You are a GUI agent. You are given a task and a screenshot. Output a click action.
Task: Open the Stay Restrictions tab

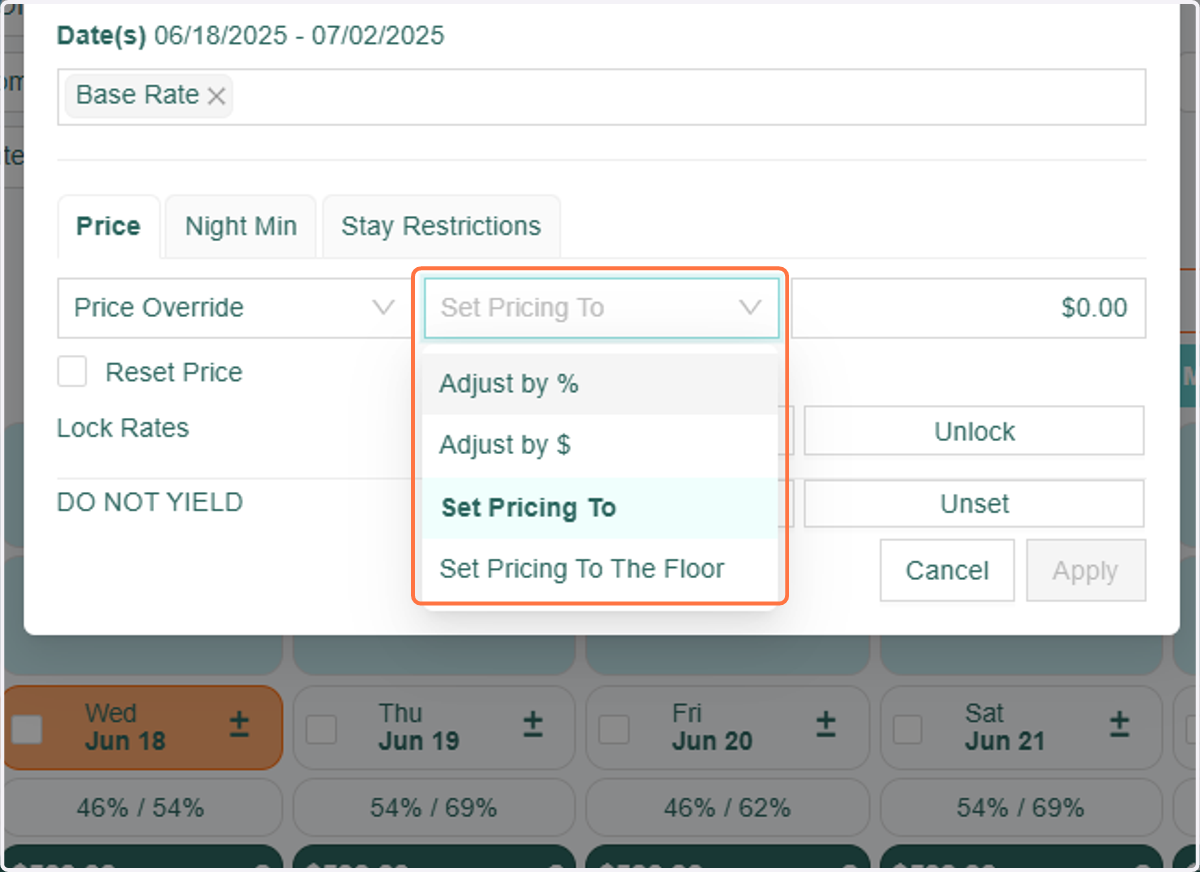pyautogui.click(x=441, y=226)
